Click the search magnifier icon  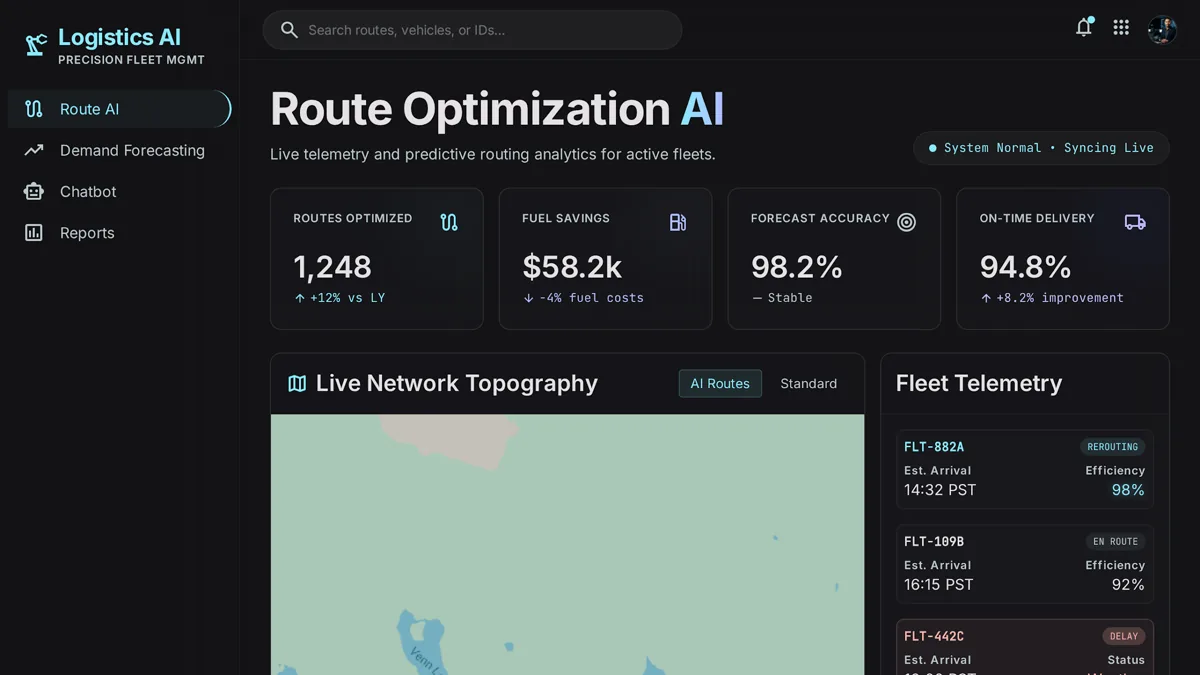coord(289,30)
